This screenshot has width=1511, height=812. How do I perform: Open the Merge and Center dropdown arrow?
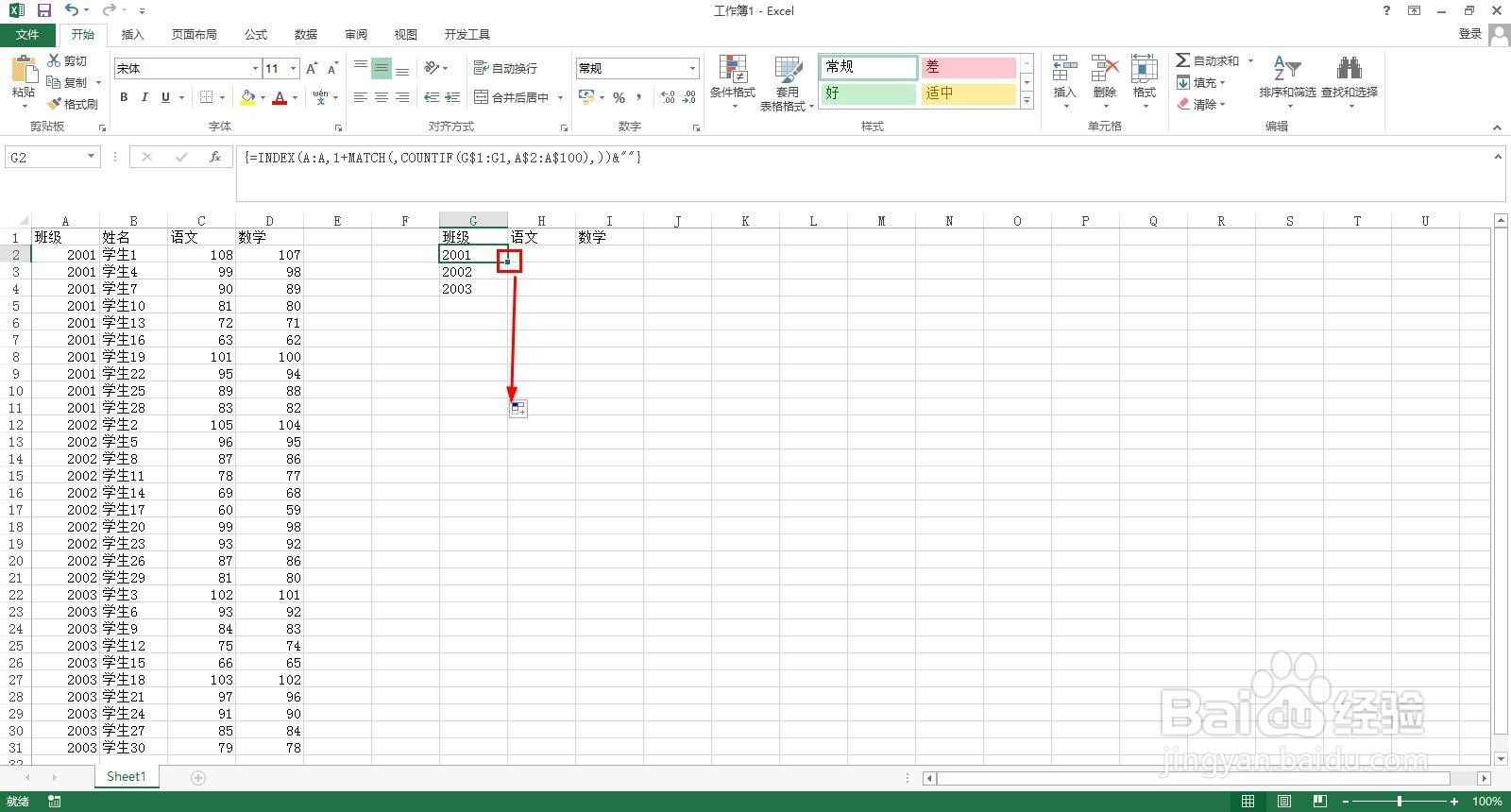click(560, 97)
